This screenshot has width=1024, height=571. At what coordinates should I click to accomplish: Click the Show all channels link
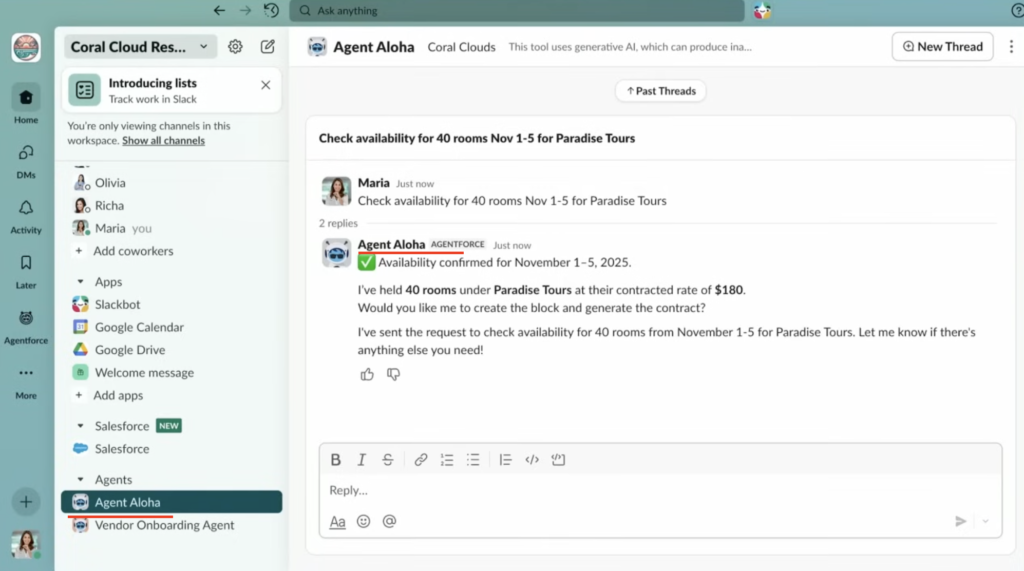point(163,140)
